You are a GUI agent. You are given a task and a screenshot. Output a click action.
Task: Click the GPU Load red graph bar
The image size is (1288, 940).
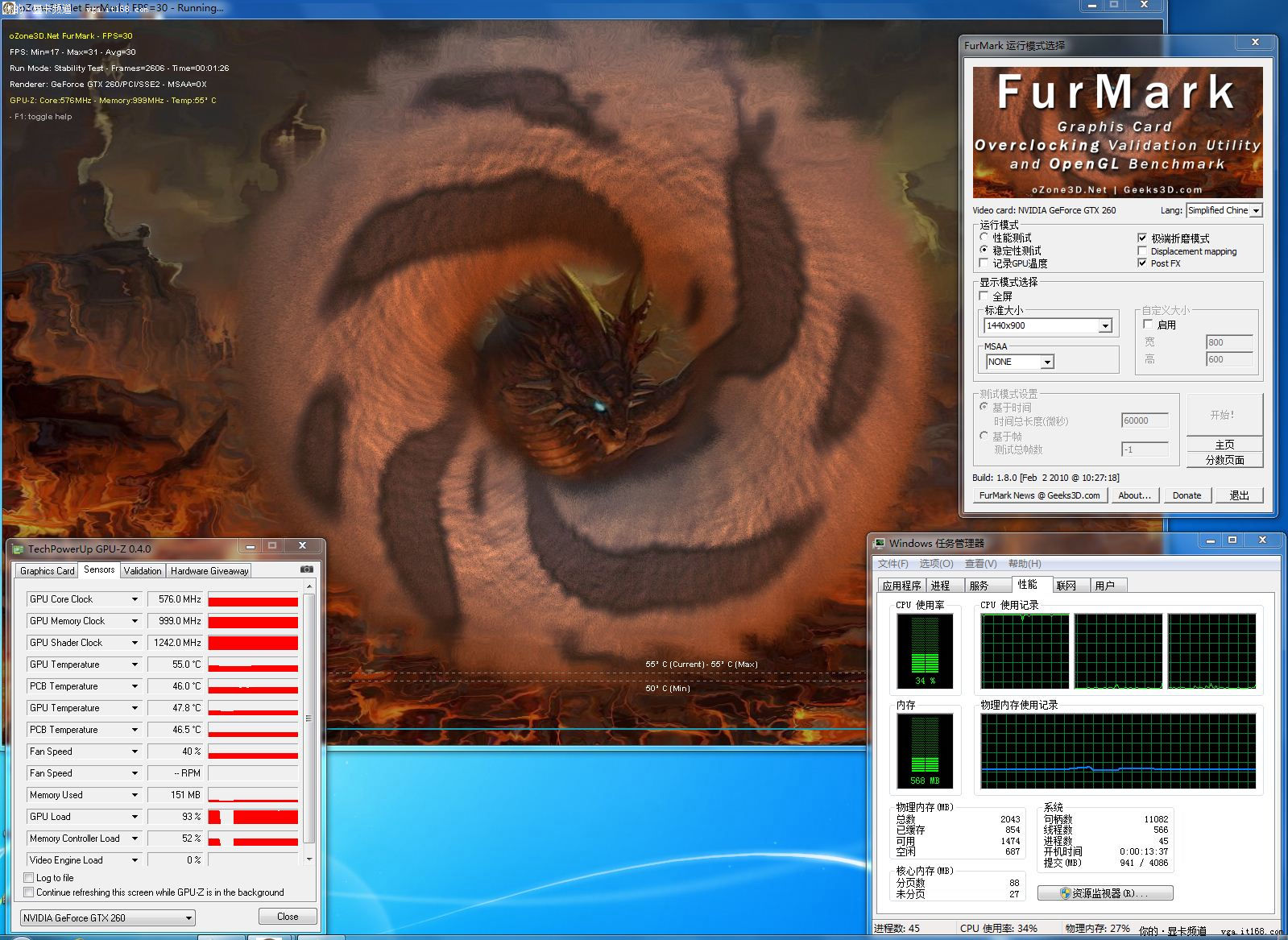[x=253, y=817]
